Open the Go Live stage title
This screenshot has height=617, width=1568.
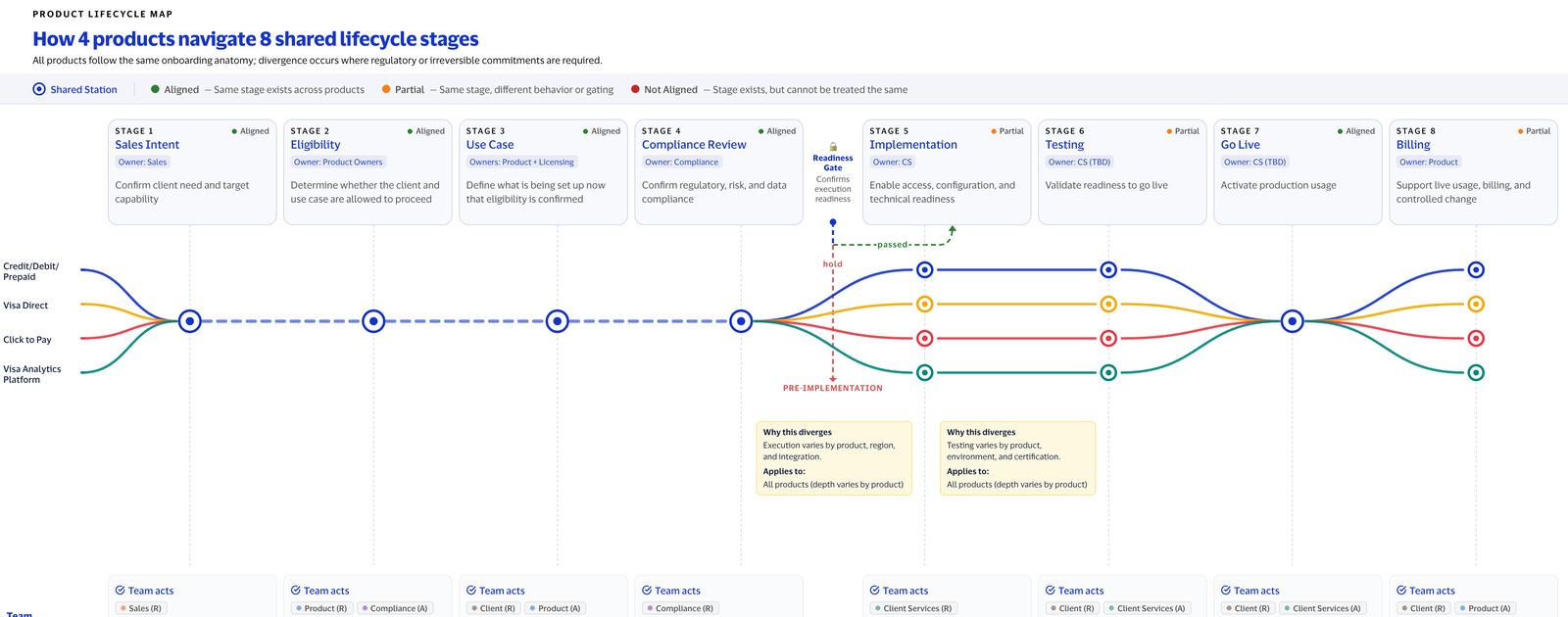(x=1241, y=145)
